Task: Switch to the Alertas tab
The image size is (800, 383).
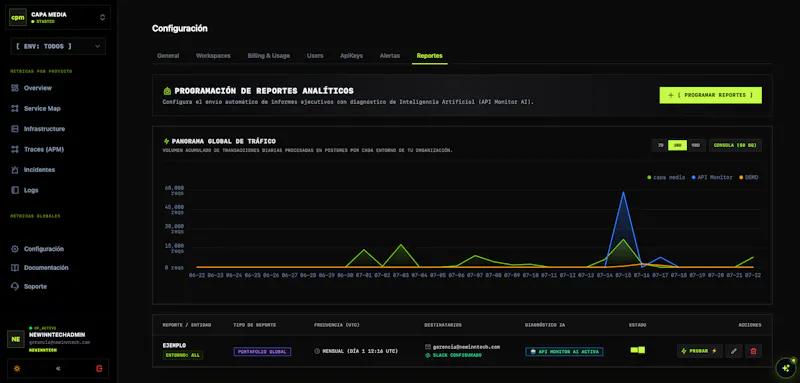Action: pyautogui.click(x=390, y=56)
